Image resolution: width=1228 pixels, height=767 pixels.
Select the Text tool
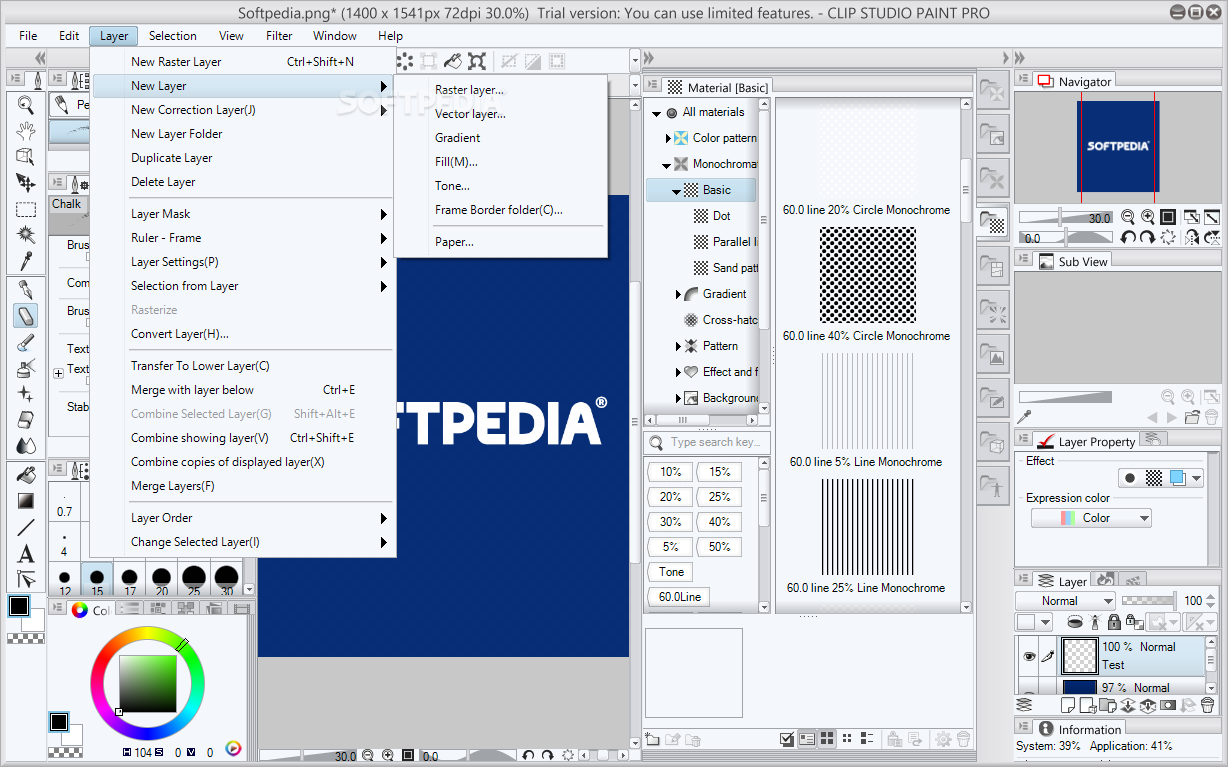26,553
